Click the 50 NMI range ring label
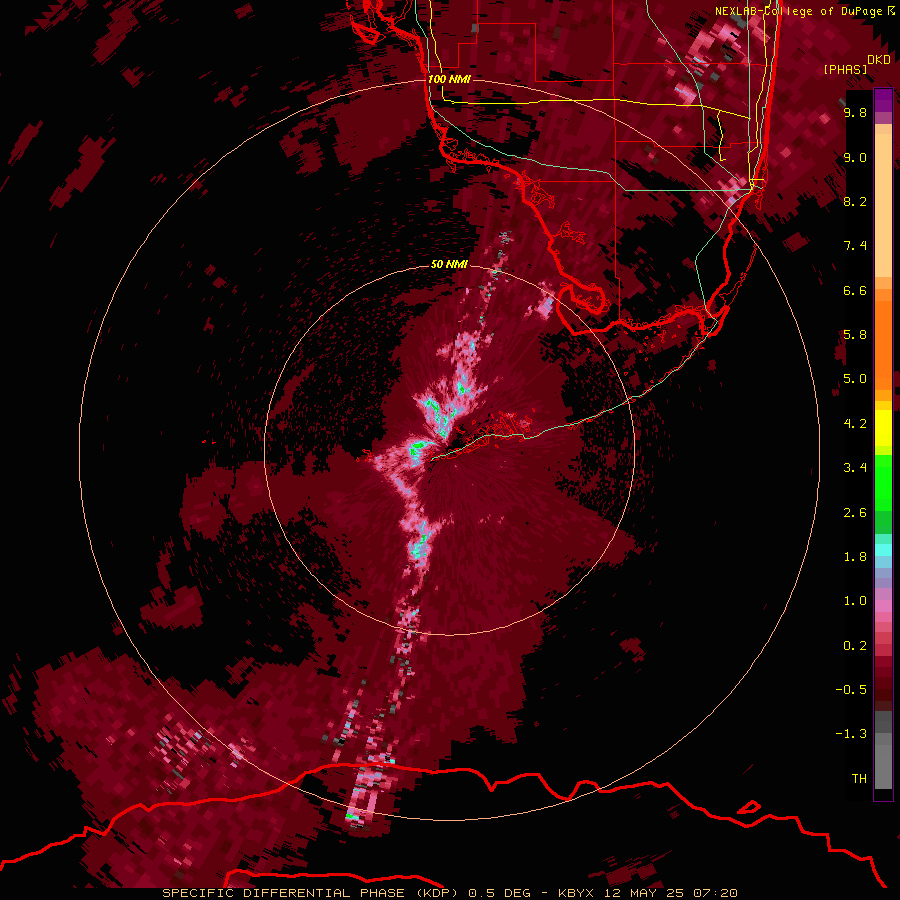This screenshot has height=900, width=900. 449,264
